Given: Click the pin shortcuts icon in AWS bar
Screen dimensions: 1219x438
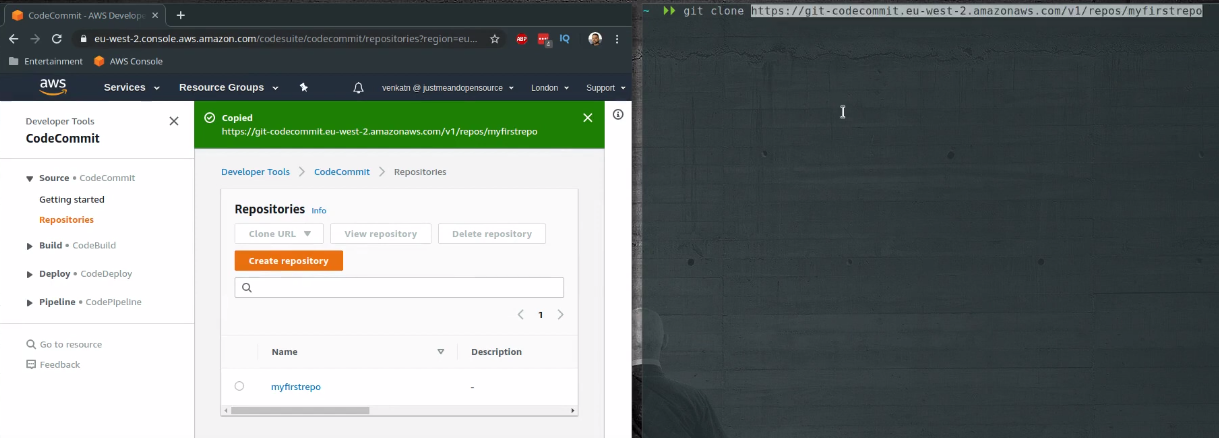Looking at the screenshot, I should pos(303,87).
